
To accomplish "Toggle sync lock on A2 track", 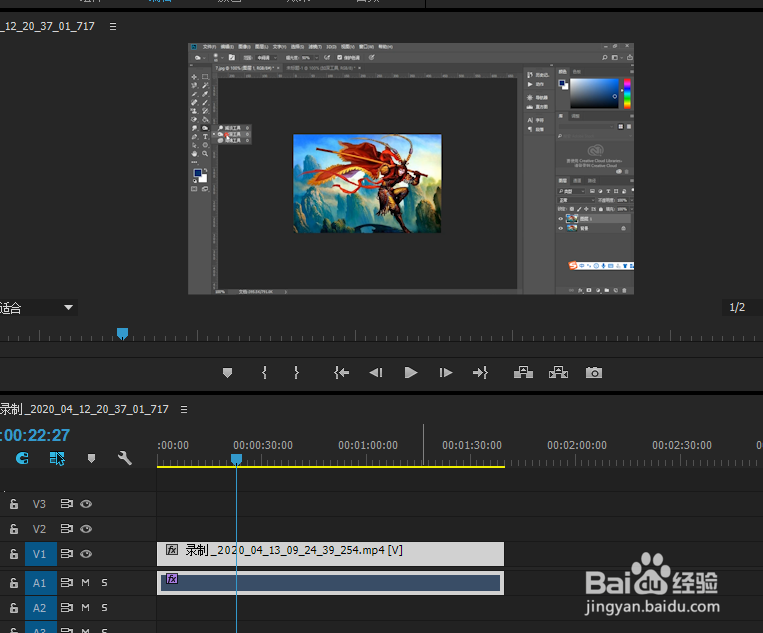I will [67, 608].
